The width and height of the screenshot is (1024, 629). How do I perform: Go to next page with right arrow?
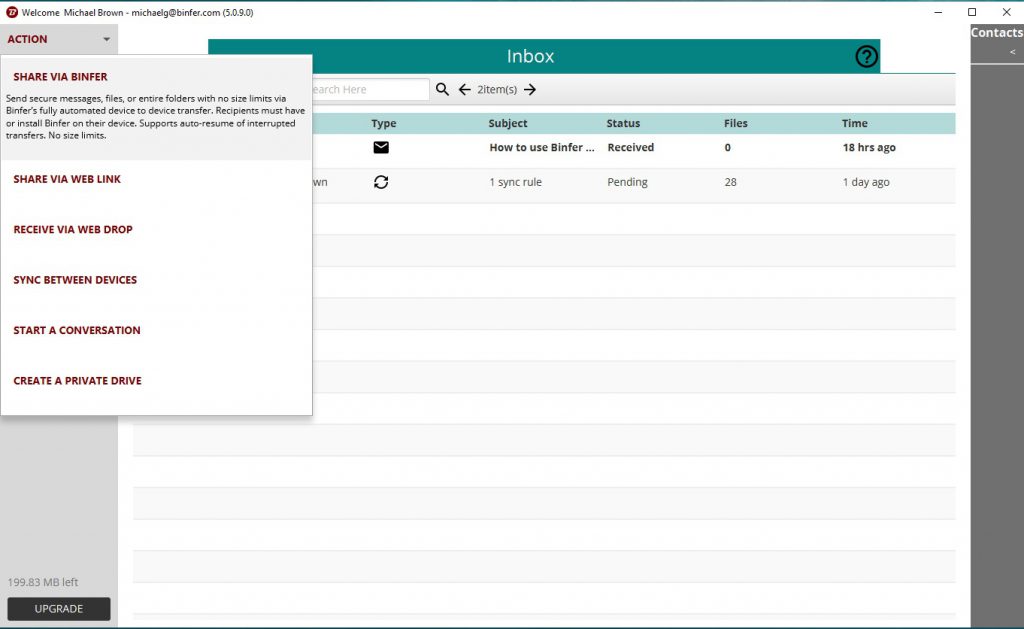530,90
